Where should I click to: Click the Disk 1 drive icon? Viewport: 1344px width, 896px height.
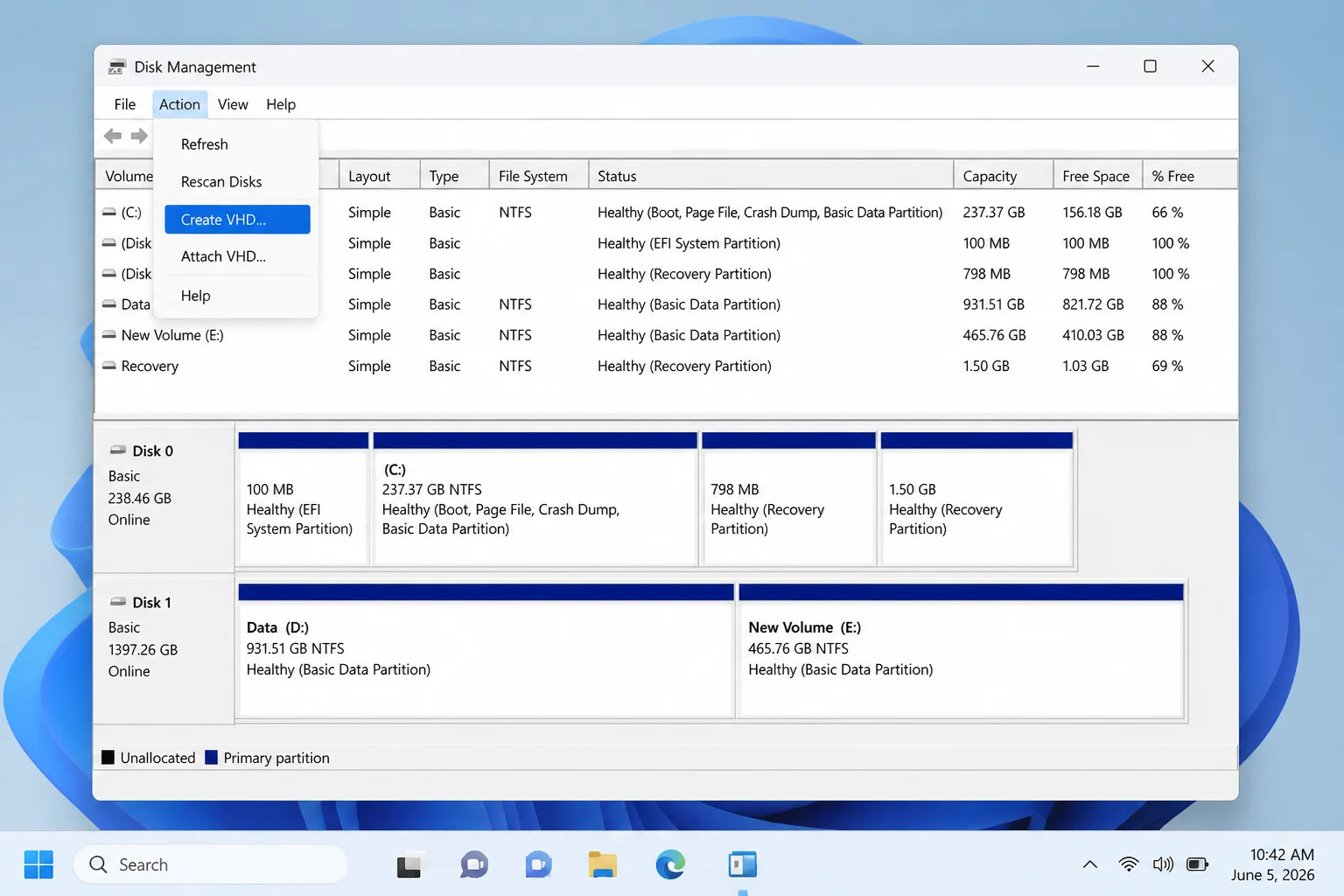117,602
